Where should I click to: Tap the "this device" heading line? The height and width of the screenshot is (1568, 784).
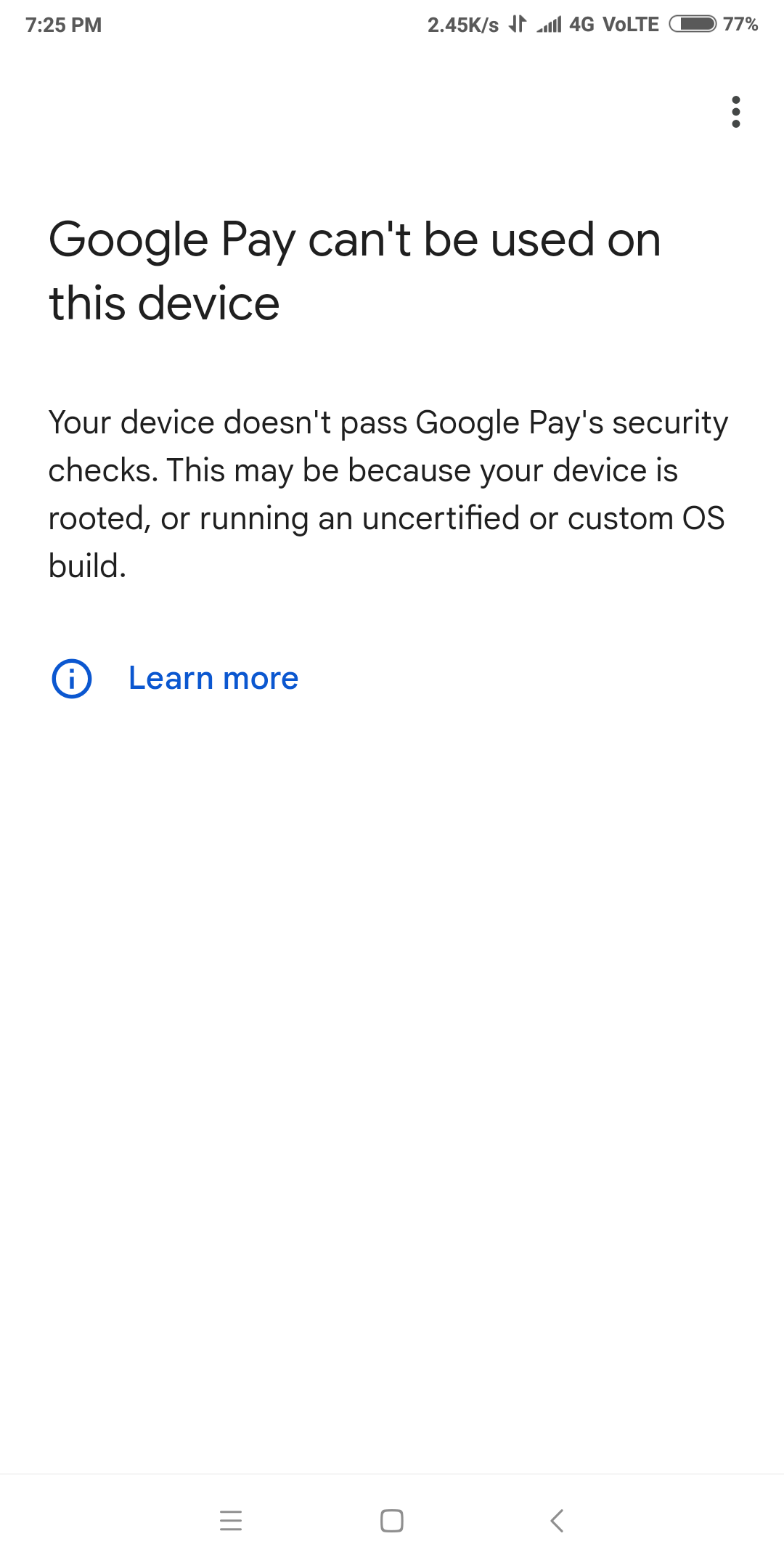(x=164, y=303)
